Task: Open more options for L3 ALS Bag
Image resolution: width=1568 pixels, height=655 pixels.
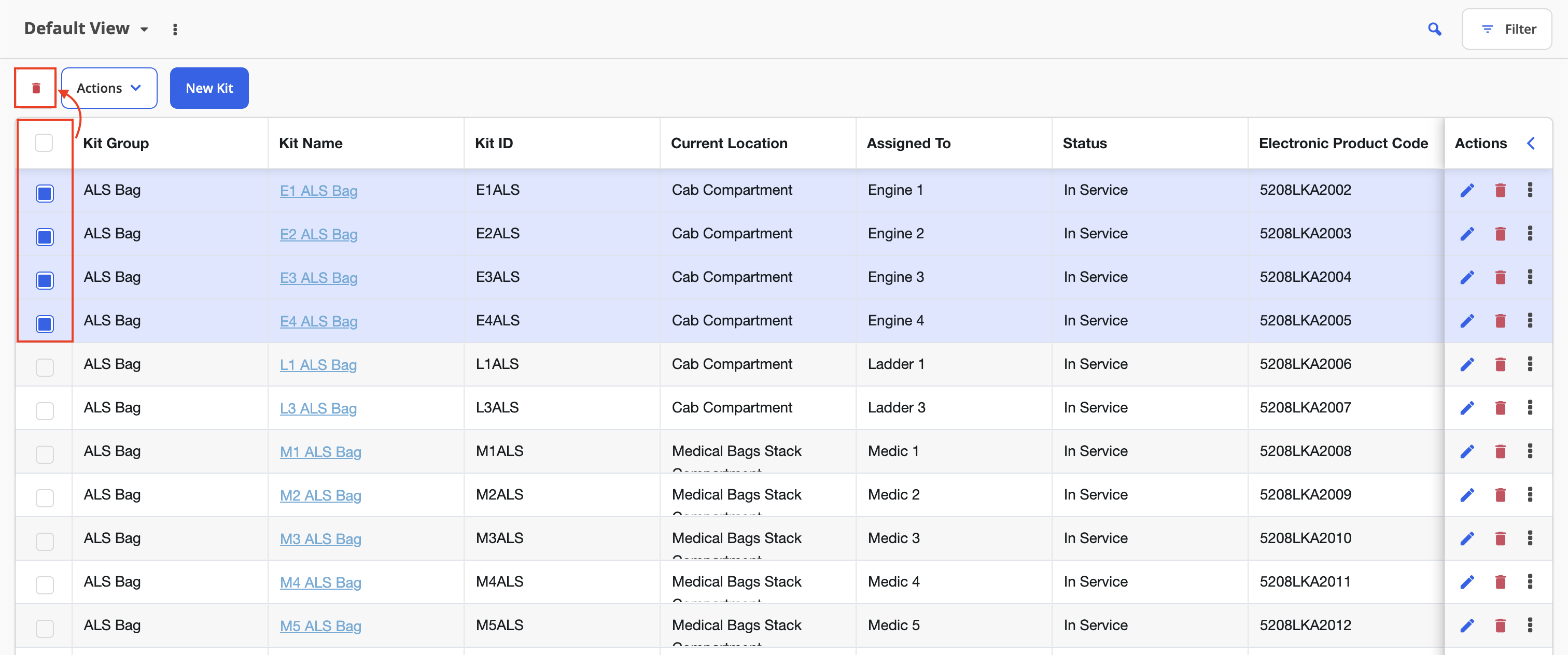Action: (x=1530, y=407)
